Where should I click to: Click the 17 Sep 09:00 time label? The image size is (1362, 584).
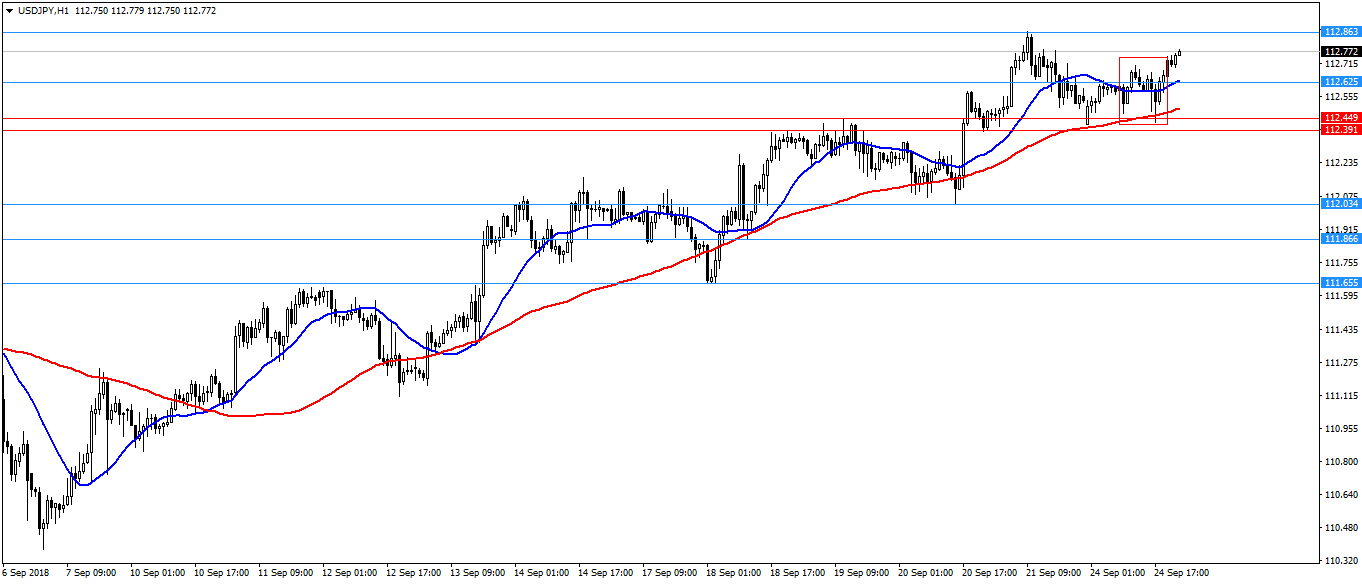tap(670, 574)
